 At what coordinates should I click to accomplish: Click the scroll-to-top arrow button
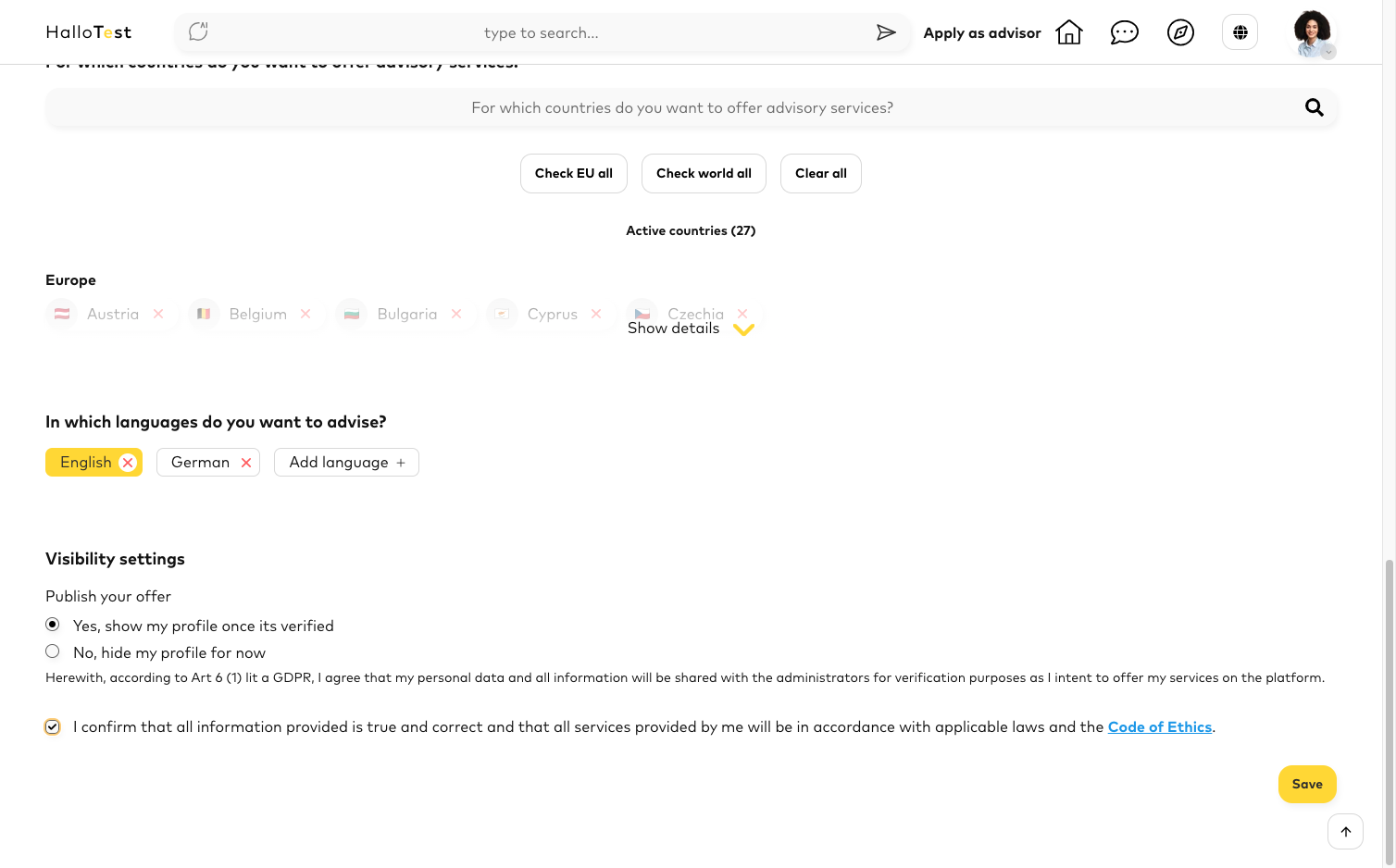coord(1345,831)
